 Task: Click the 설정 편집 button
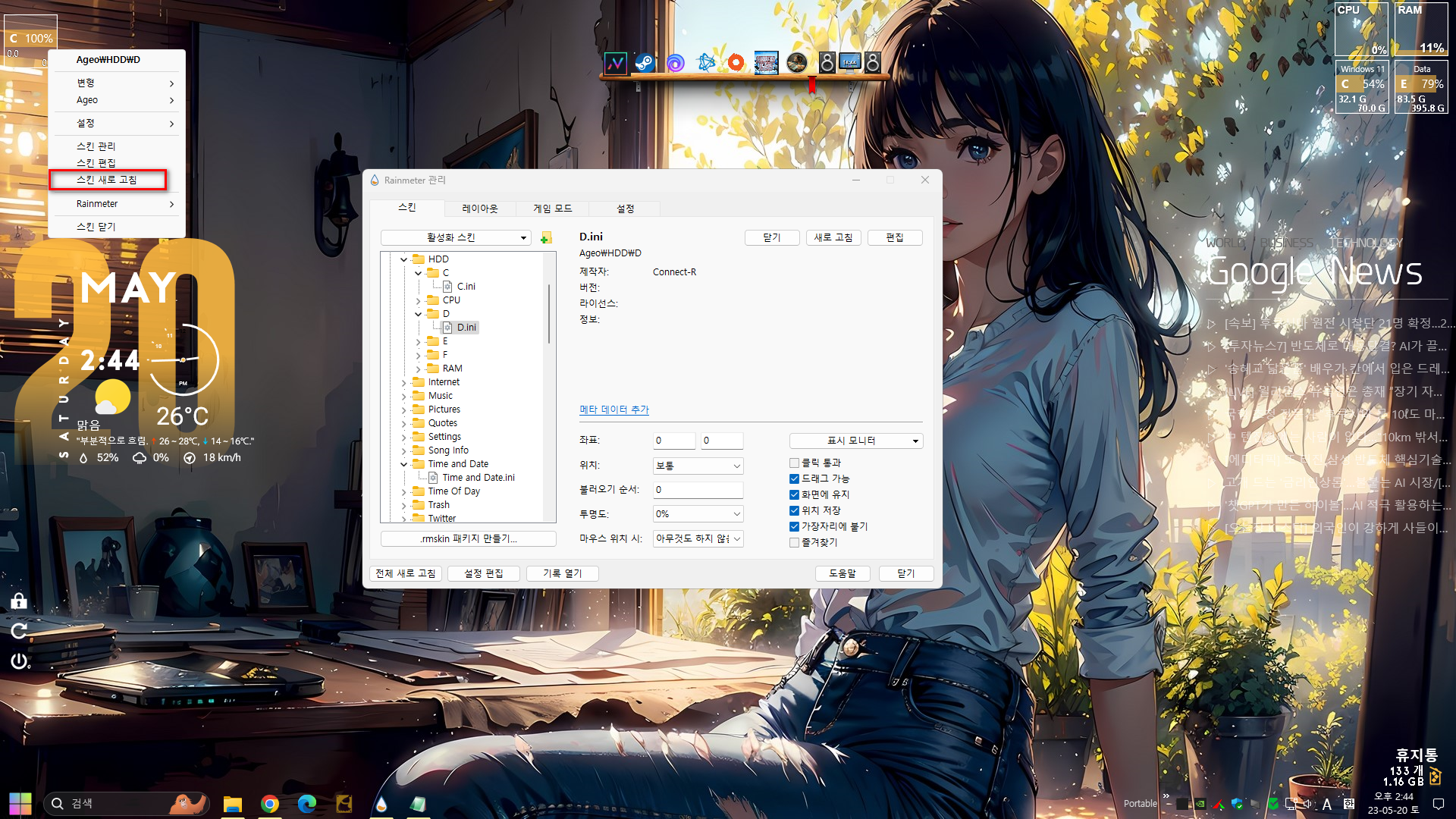click(x=484, y=573)
